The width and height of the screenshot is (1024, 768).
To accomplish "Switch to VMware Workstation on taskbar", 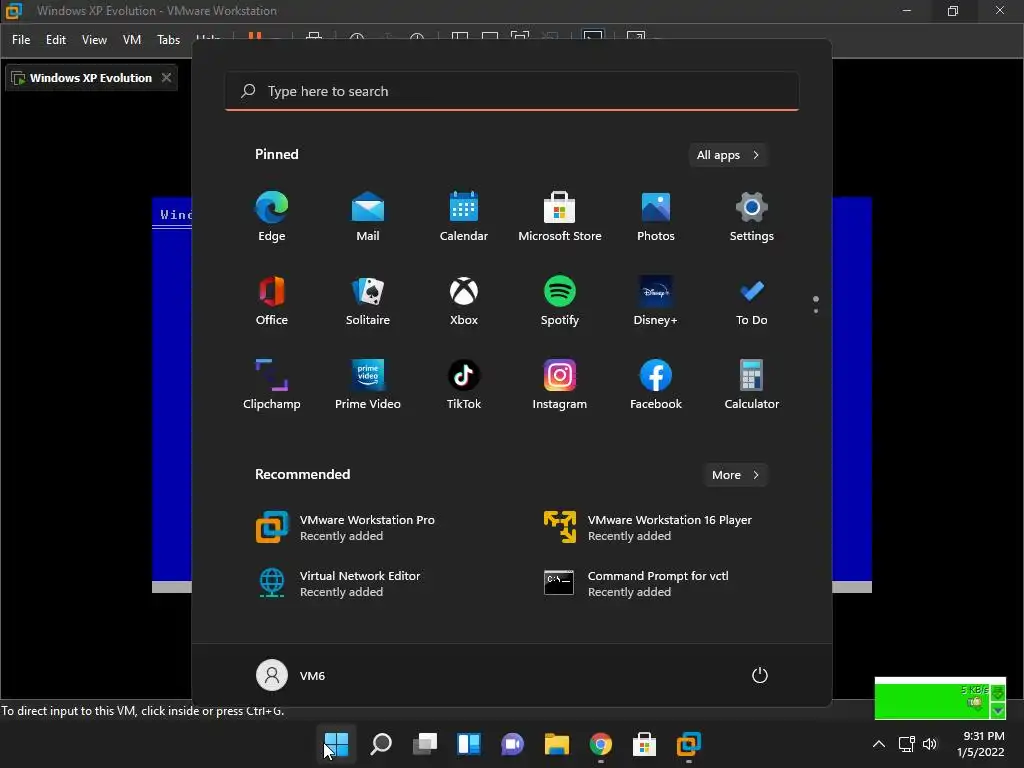I will tap(688, 744).
